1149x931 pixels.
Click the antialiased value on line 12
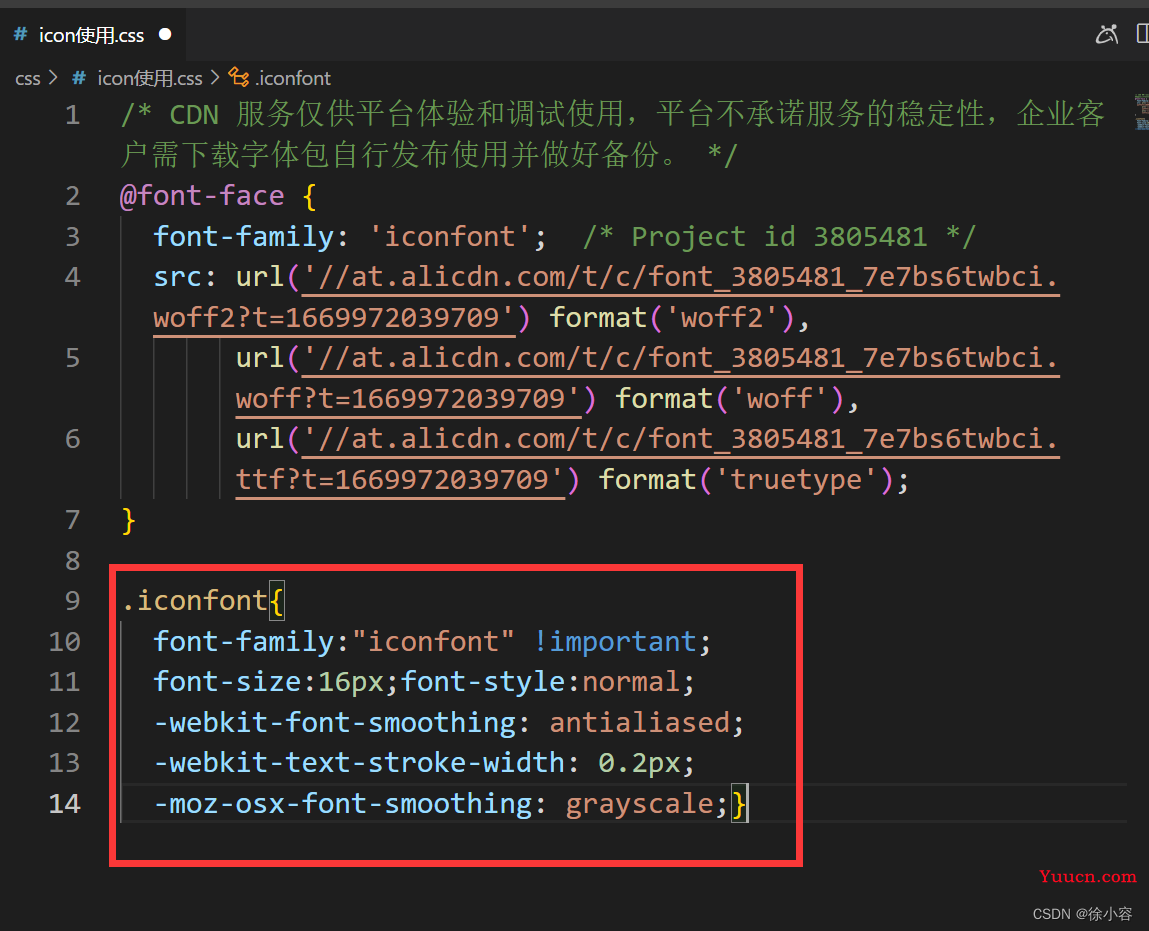click(x=639, y=723)
